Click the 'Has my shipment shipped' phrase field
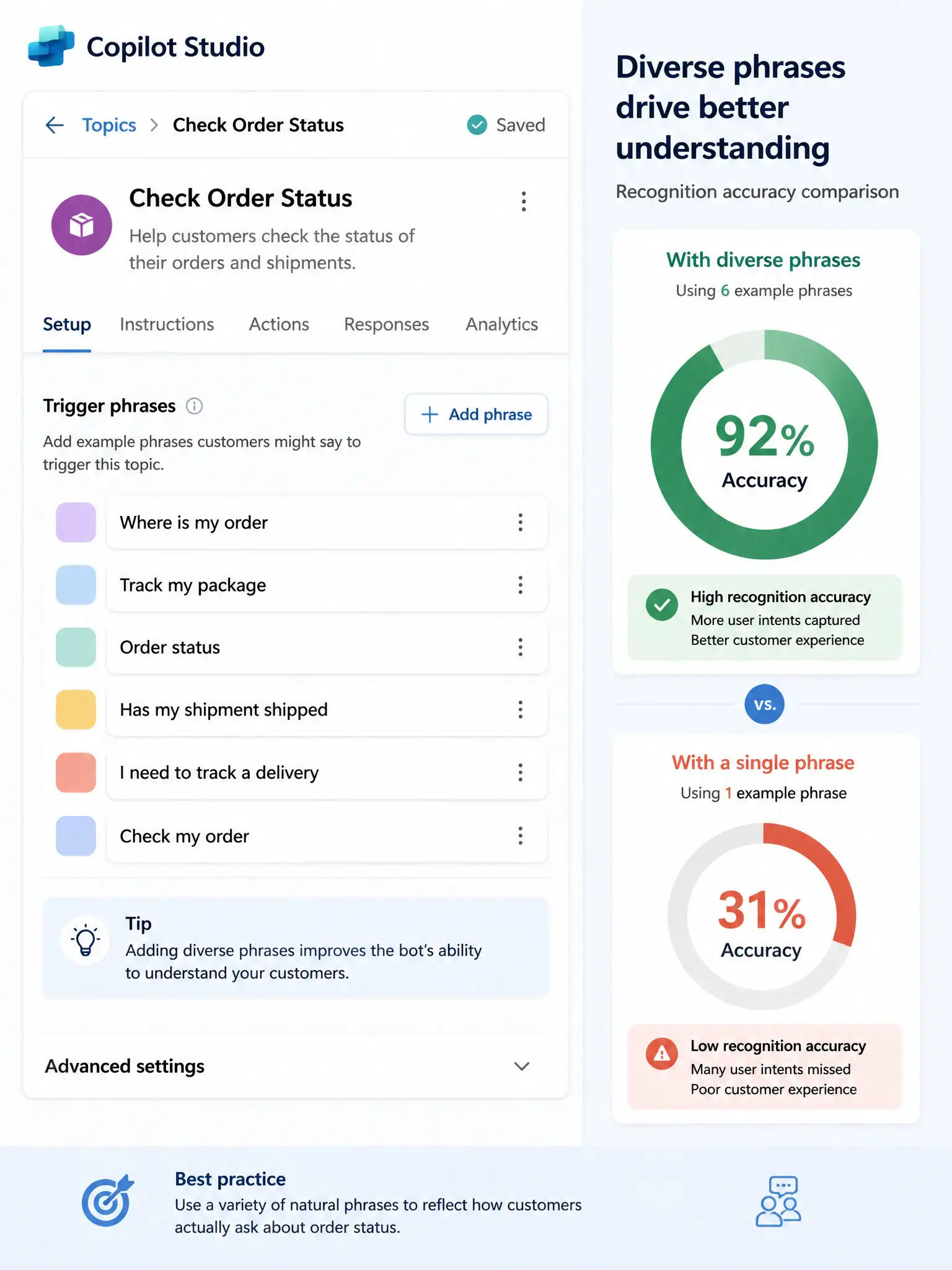952x1270 pixels. pos(327,709)
